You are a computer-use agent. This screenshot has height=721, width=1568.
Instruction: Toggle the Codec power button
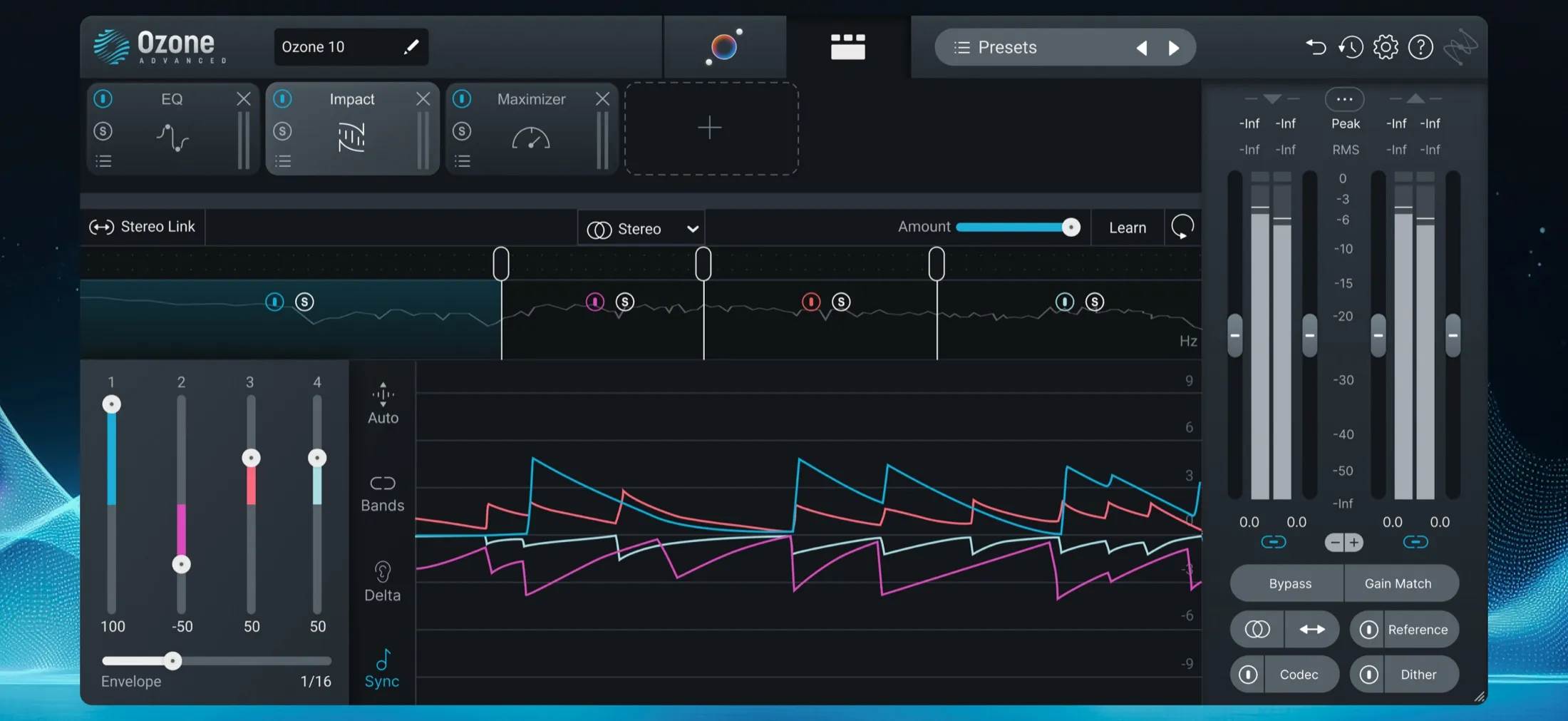click(x=1248, y=675)
